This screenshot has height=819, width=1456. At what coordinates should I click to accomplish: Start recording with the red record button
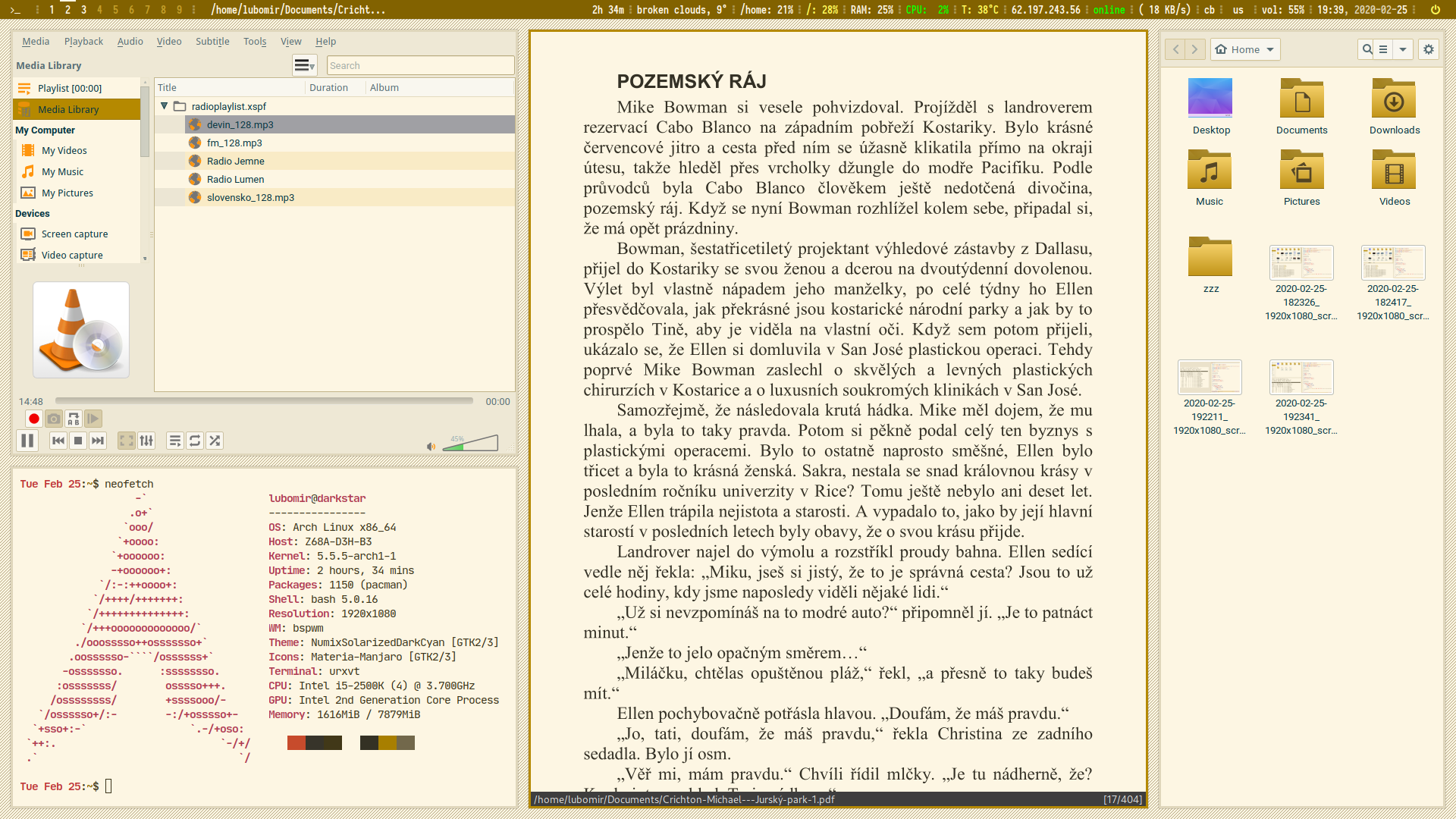pyautogui.click(x=34, y=419)
